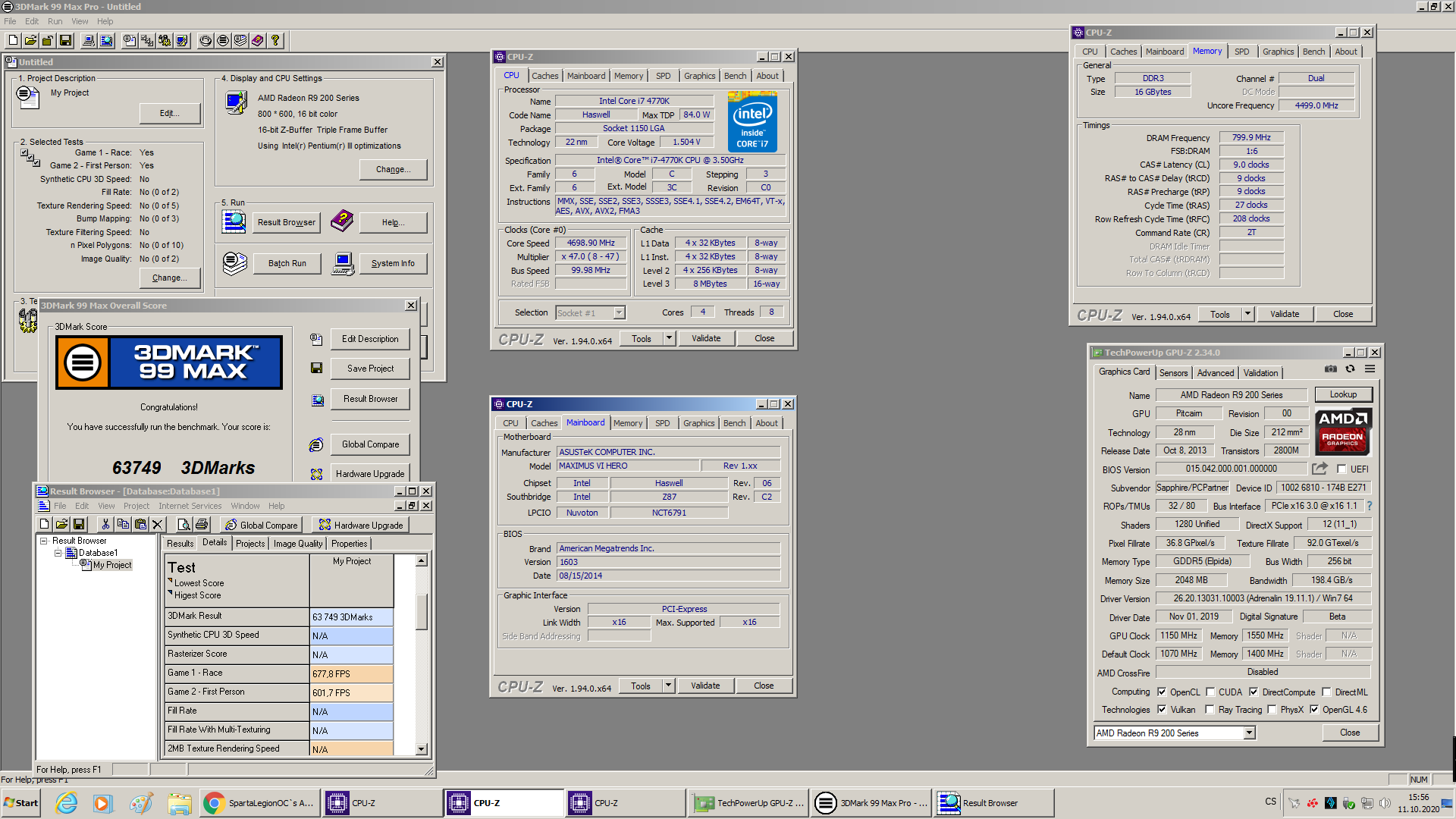The image size is (1456, 819).
Task: Click the Display Settings monitor icon in 3DMark toolbar
Action: click(x=182, y=41)
